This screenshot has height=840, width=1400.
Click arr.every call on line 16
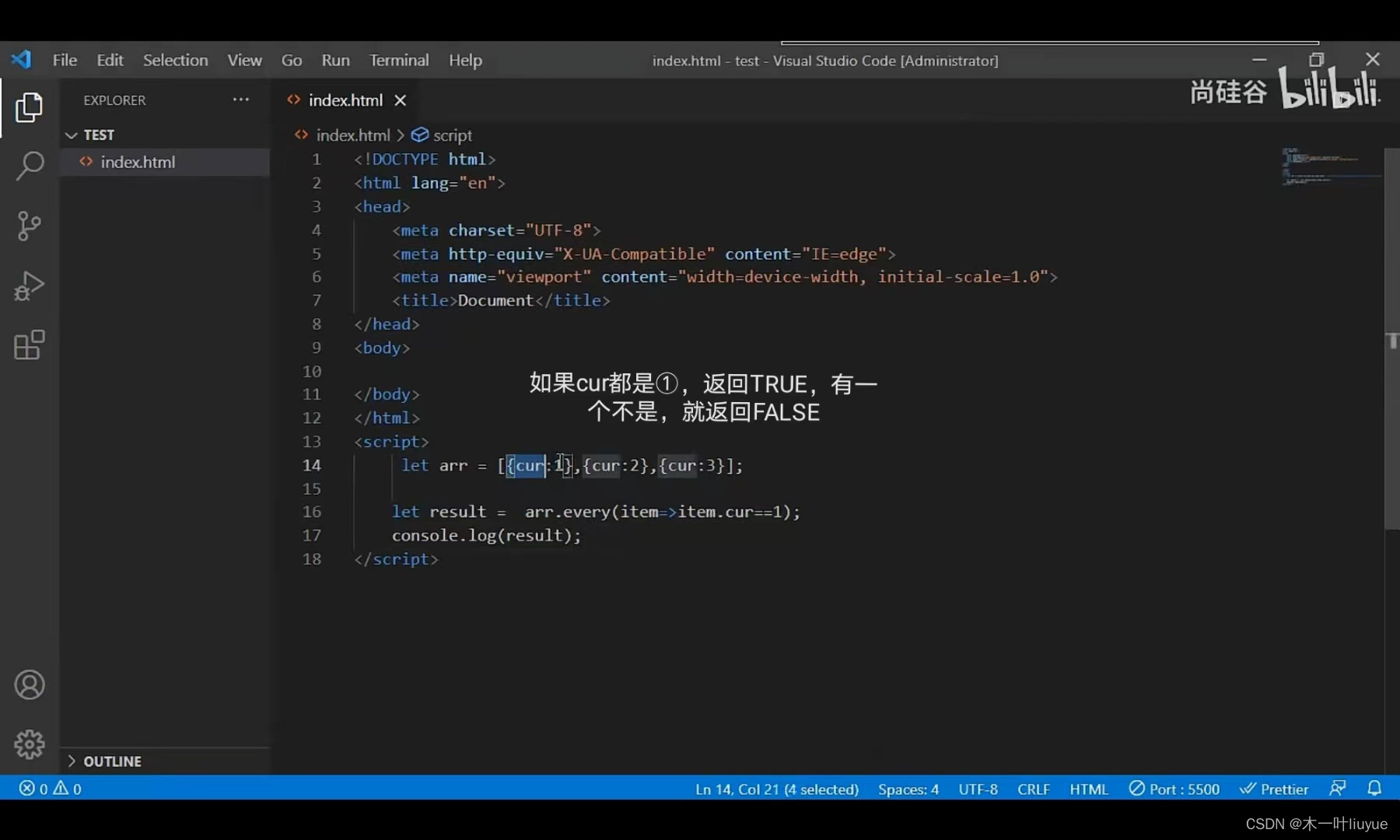point(661,512)
